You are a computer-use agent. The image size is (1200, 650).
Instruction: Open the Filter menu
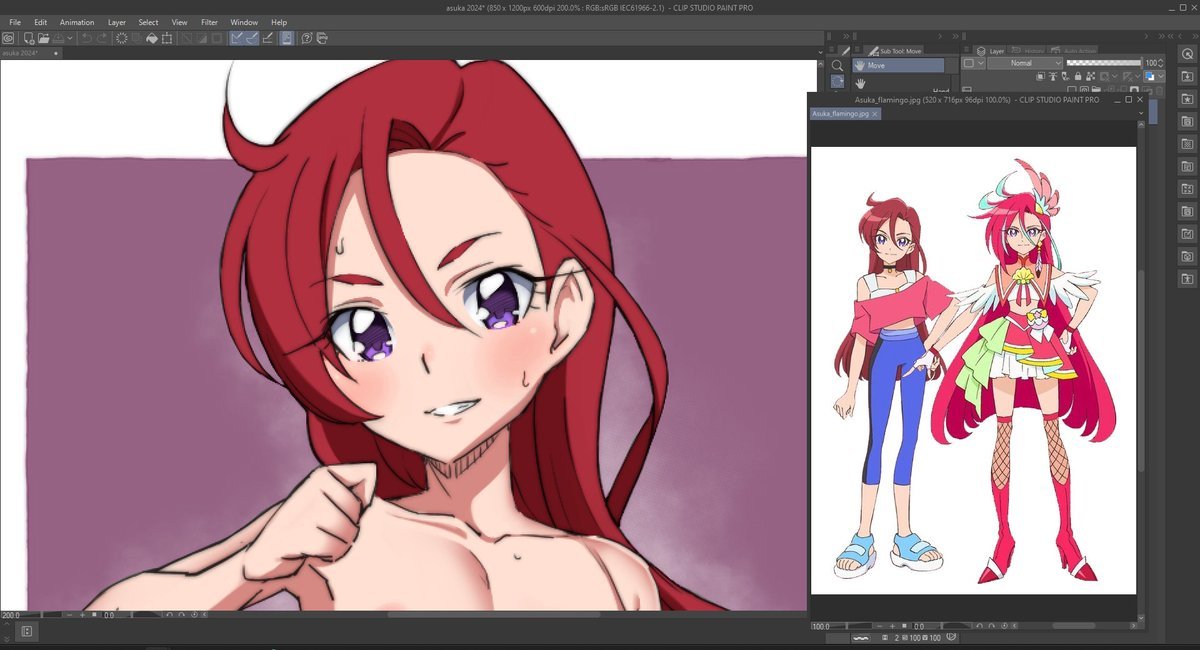(209, 22)
